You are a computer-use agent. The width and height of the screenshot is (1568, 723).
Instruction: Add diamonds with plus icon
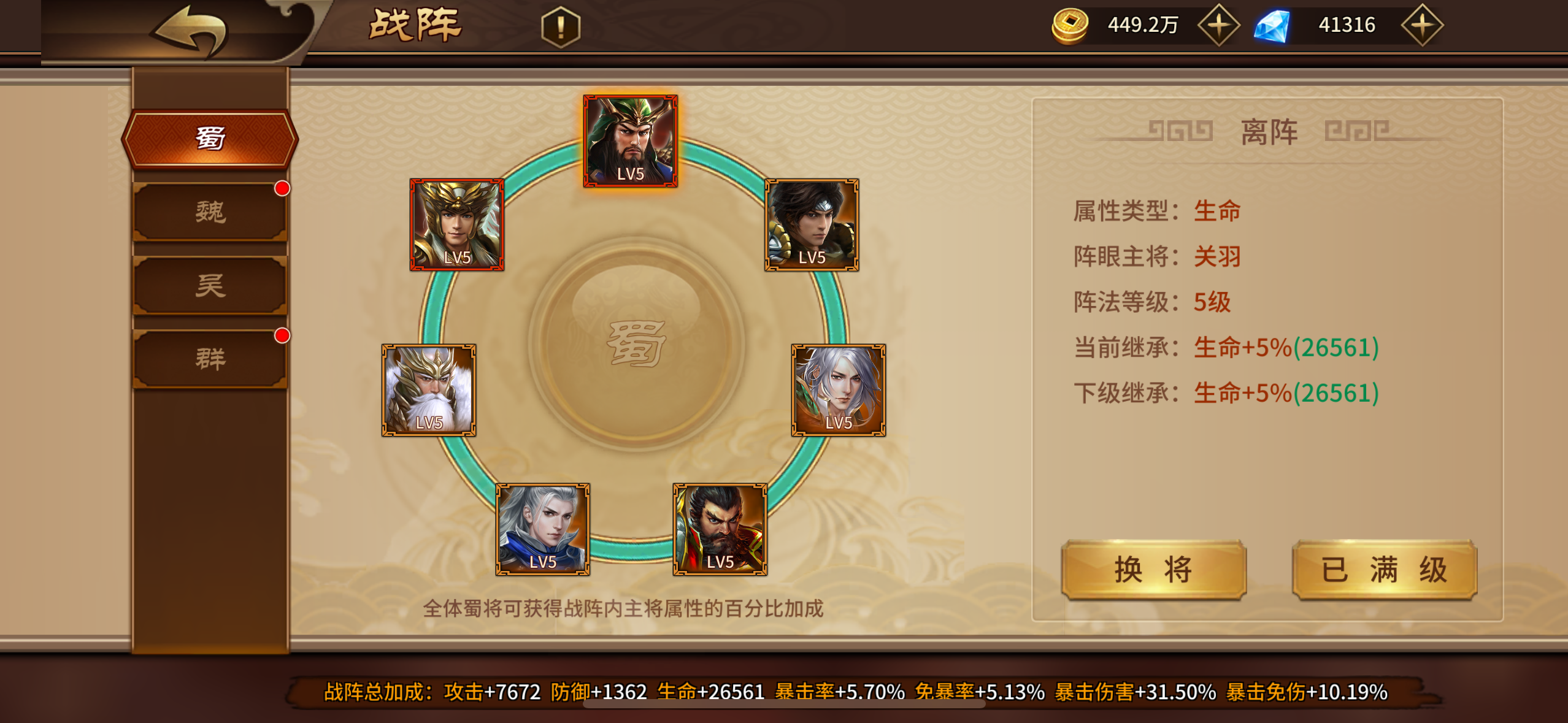pos(1422,25)
